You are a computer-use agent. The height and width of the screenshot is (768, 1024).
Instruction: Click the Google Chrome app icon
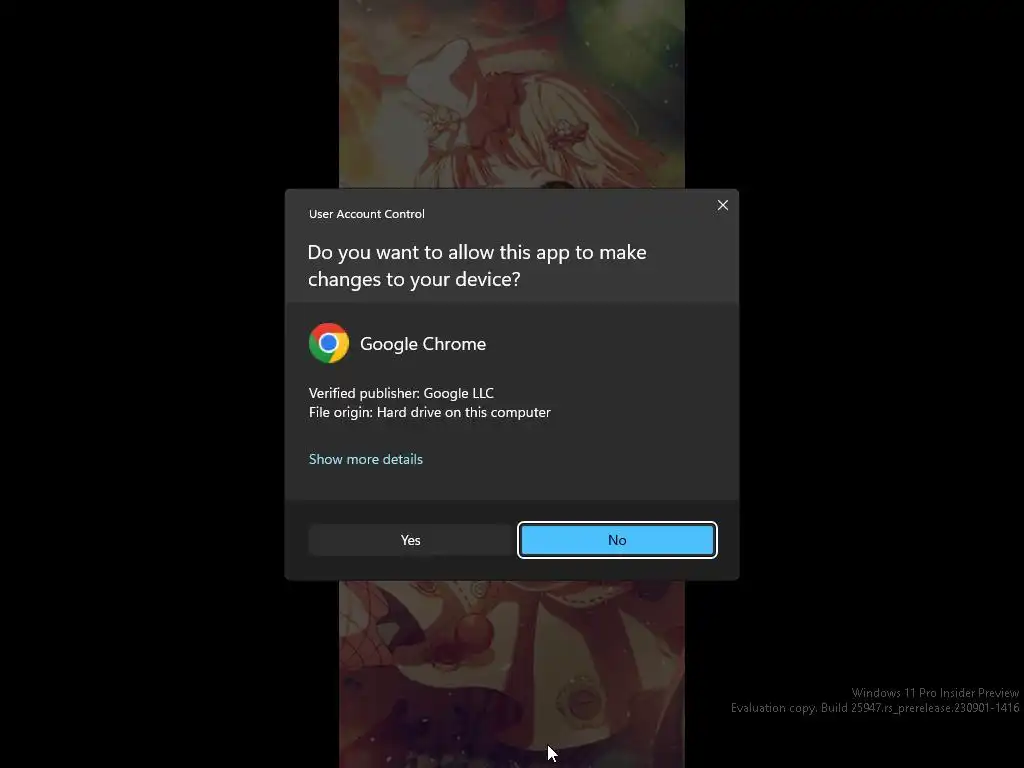pos(328,343)
